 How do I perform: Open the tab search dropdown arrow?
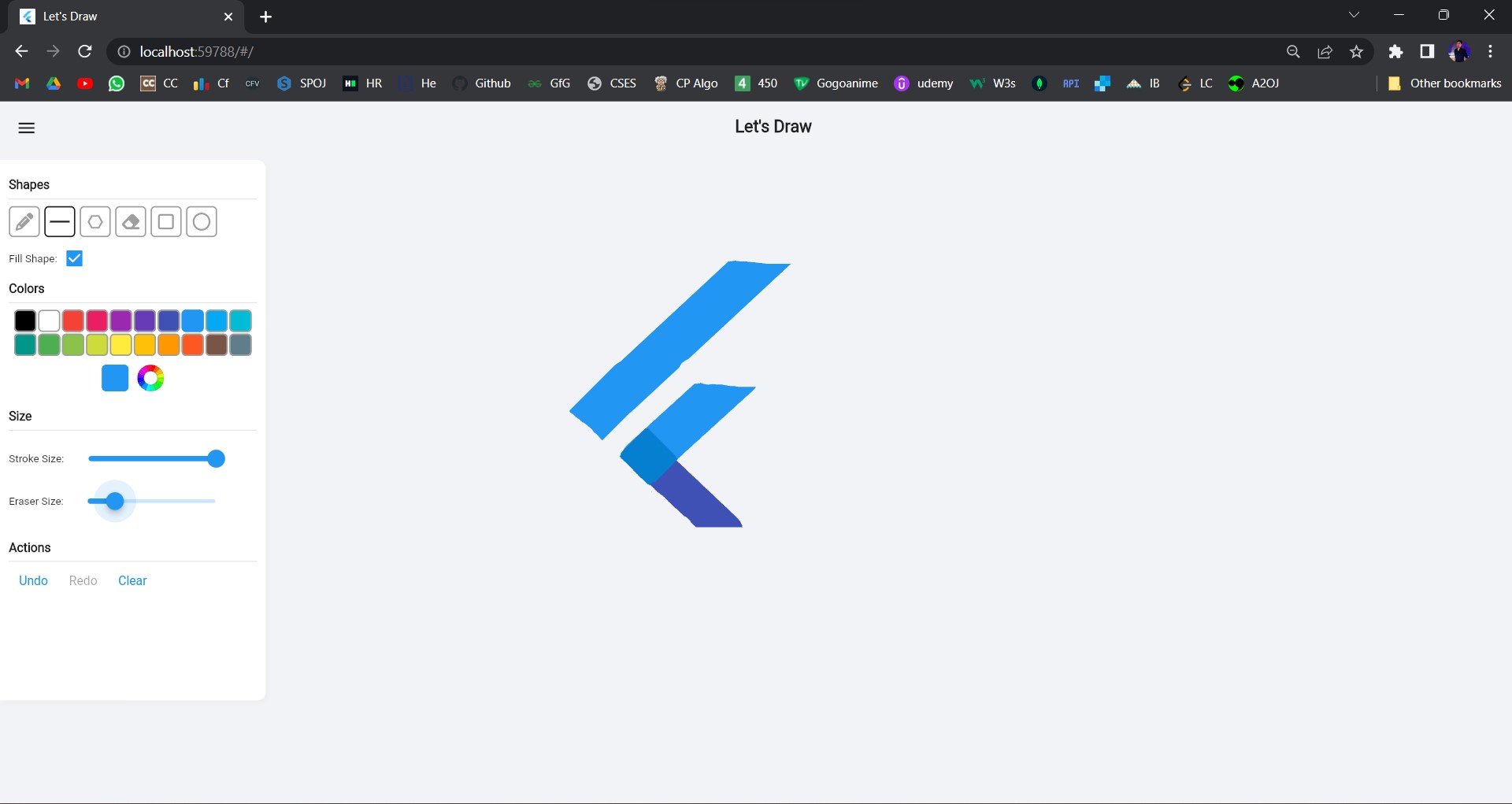(1354, 15)
